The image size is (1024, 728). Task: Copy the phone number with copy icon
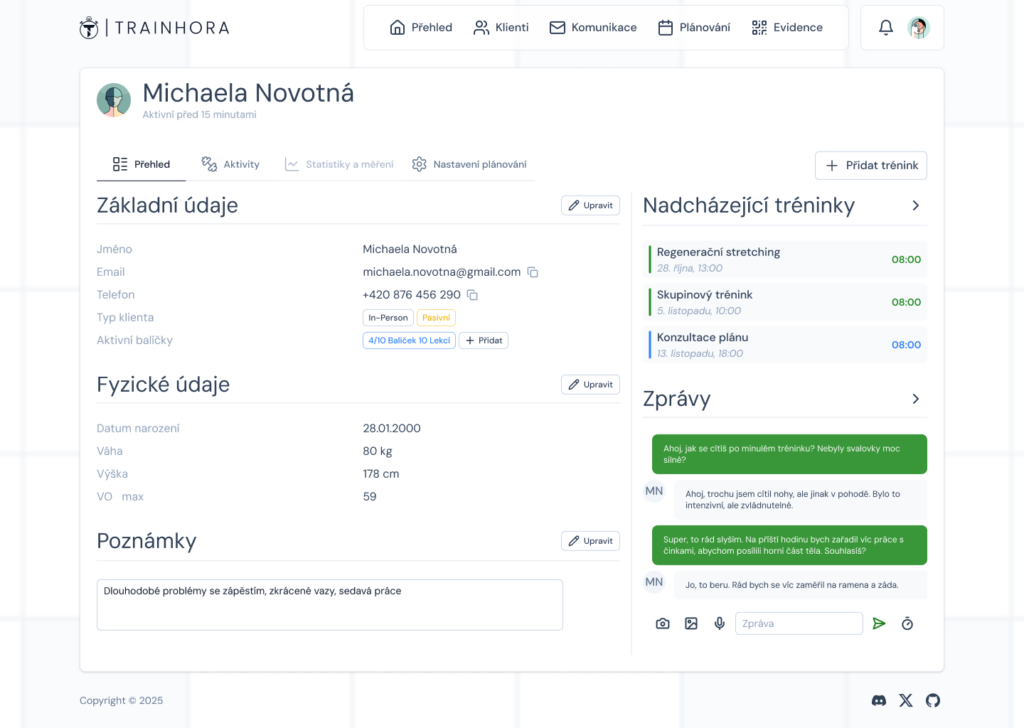tap(473, 295)
